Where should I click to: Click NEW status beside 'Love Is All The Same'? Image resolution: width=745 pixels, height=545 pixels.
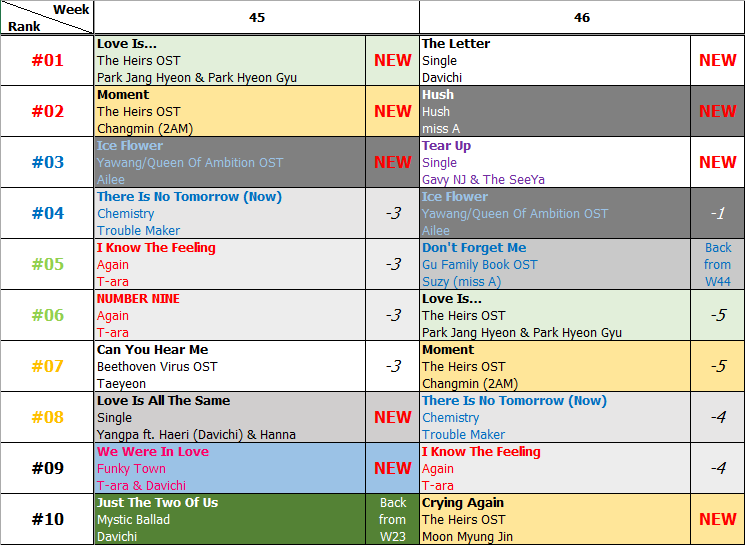click(x=392, y=417)
